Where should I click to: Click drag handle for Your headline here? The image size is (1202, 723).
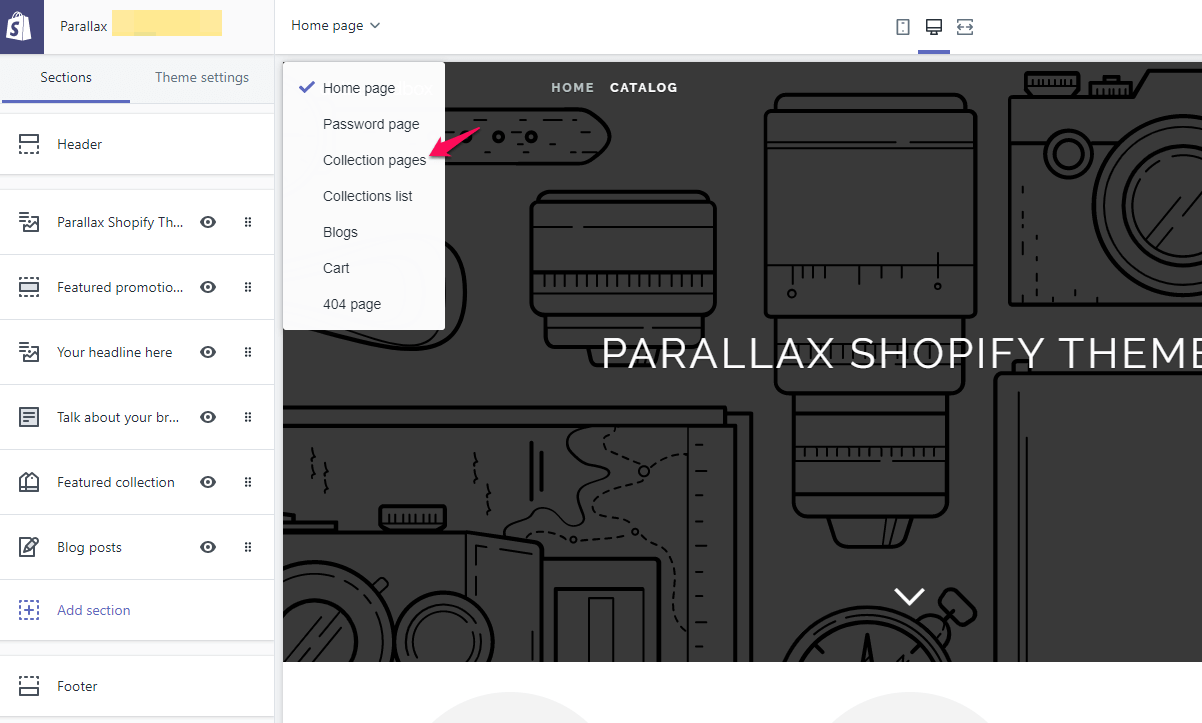coord(248,352)
